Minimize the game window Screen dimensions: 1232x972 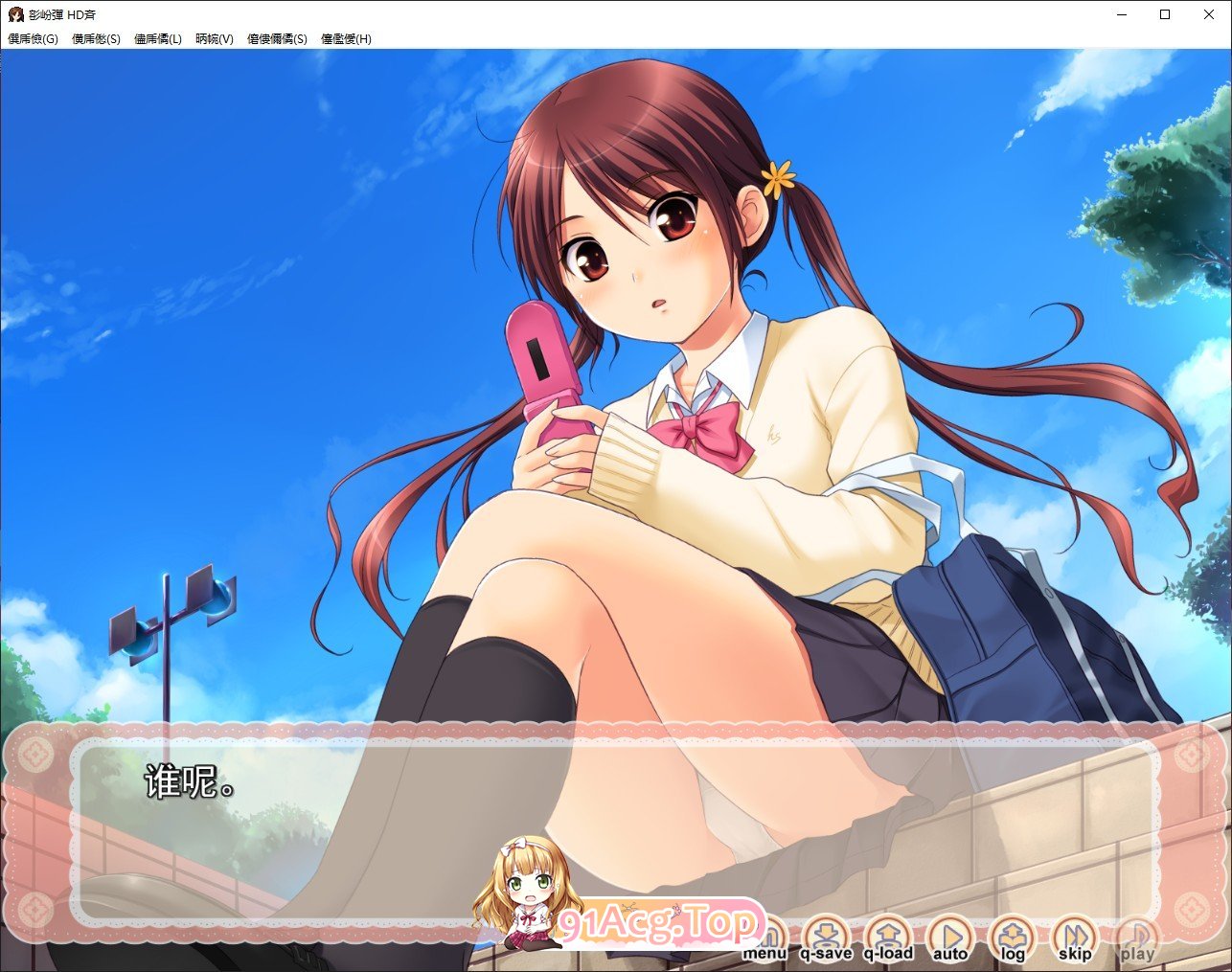click(1122, 14)
